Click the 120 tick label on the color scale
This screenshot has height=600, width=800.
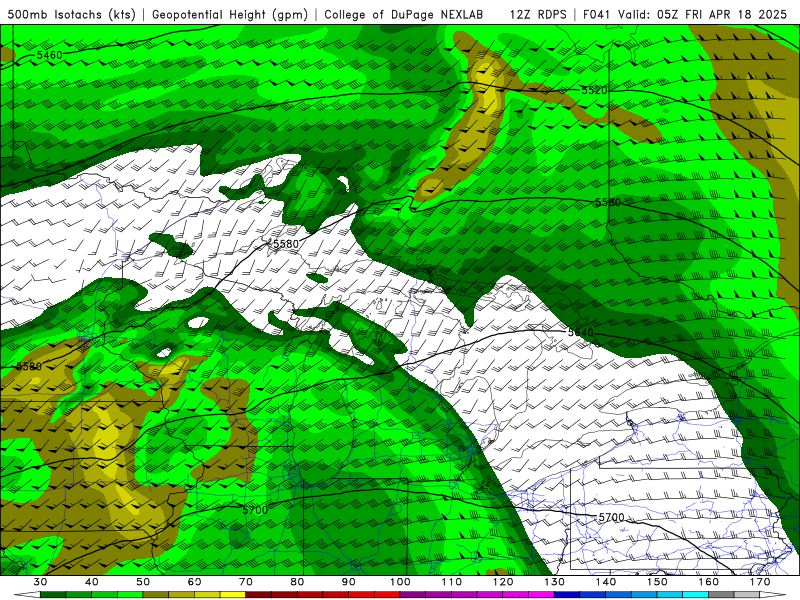coord(504,582)
